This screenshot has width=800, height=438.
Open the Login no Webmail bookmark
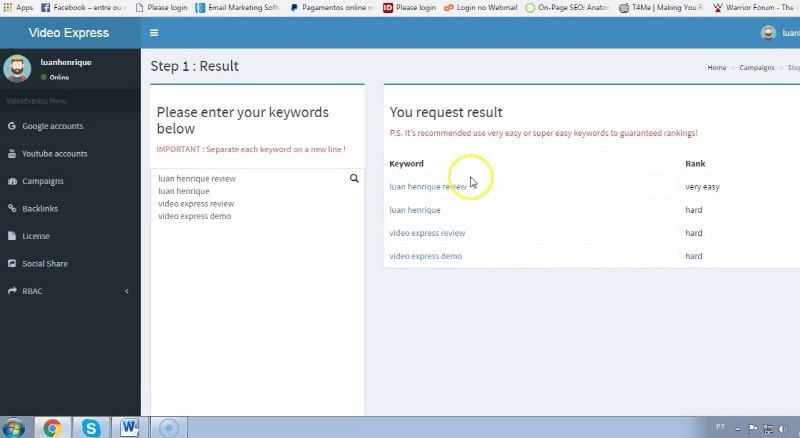tap(480, 8)
